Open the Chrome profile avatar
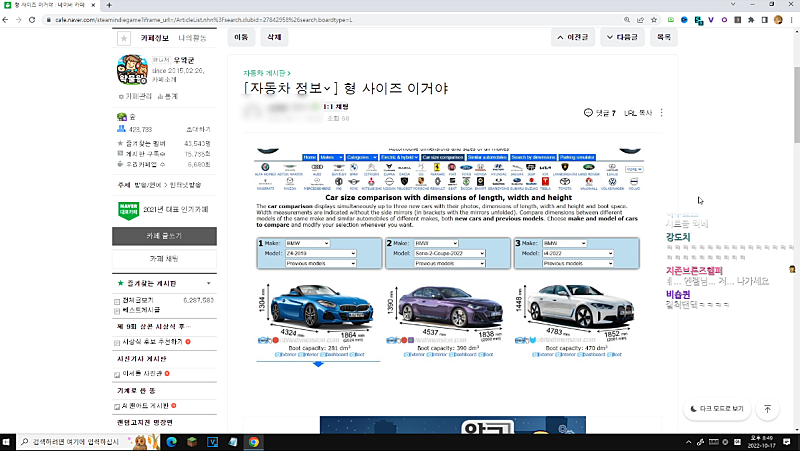This screenshot has width=800, height=451. click(x=776, y=18)
